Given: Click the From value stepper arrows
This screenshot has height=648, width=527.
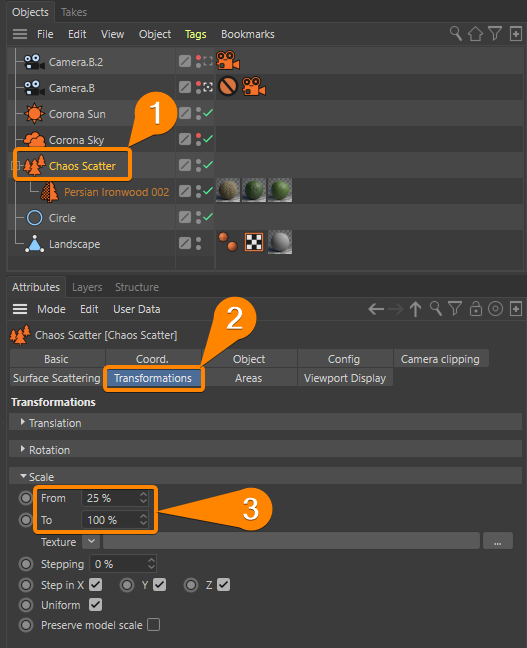Looking at the screenshot, I should 143,498.
